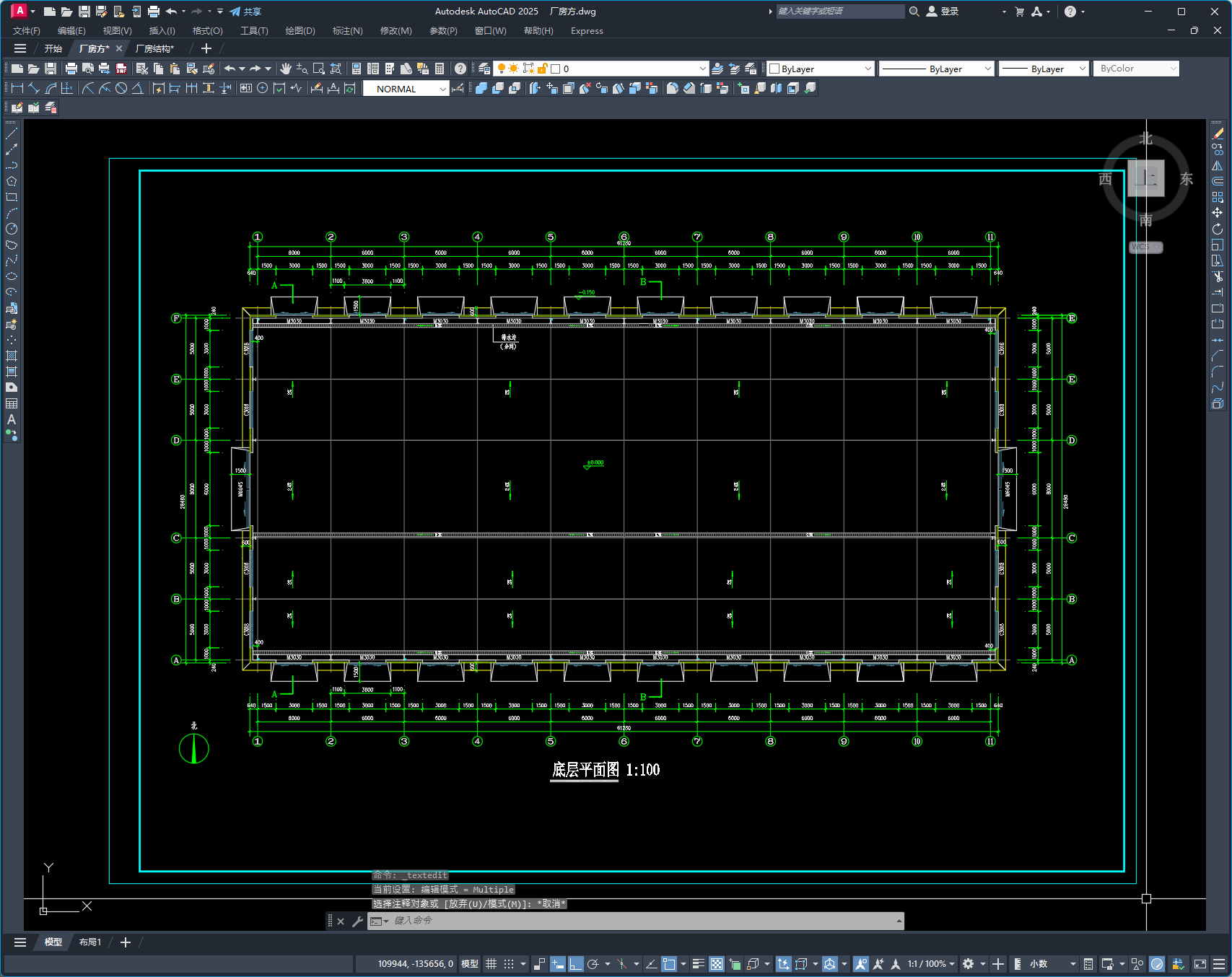Click the command line customize wrench icon
The image size is (1232, 977).
click(357, 921)
